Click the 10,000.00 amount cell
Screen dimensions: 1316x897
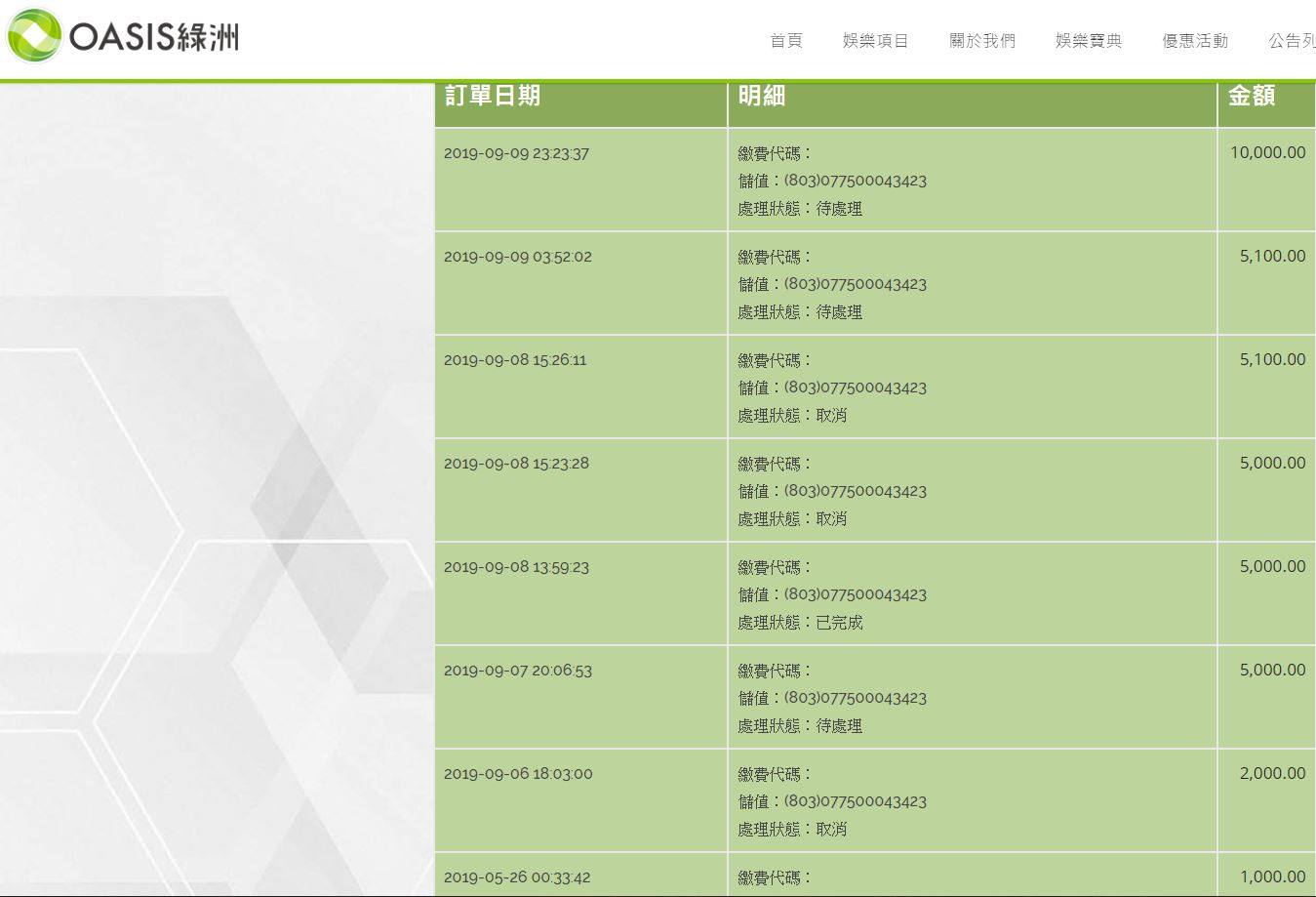pos(1267,152)
